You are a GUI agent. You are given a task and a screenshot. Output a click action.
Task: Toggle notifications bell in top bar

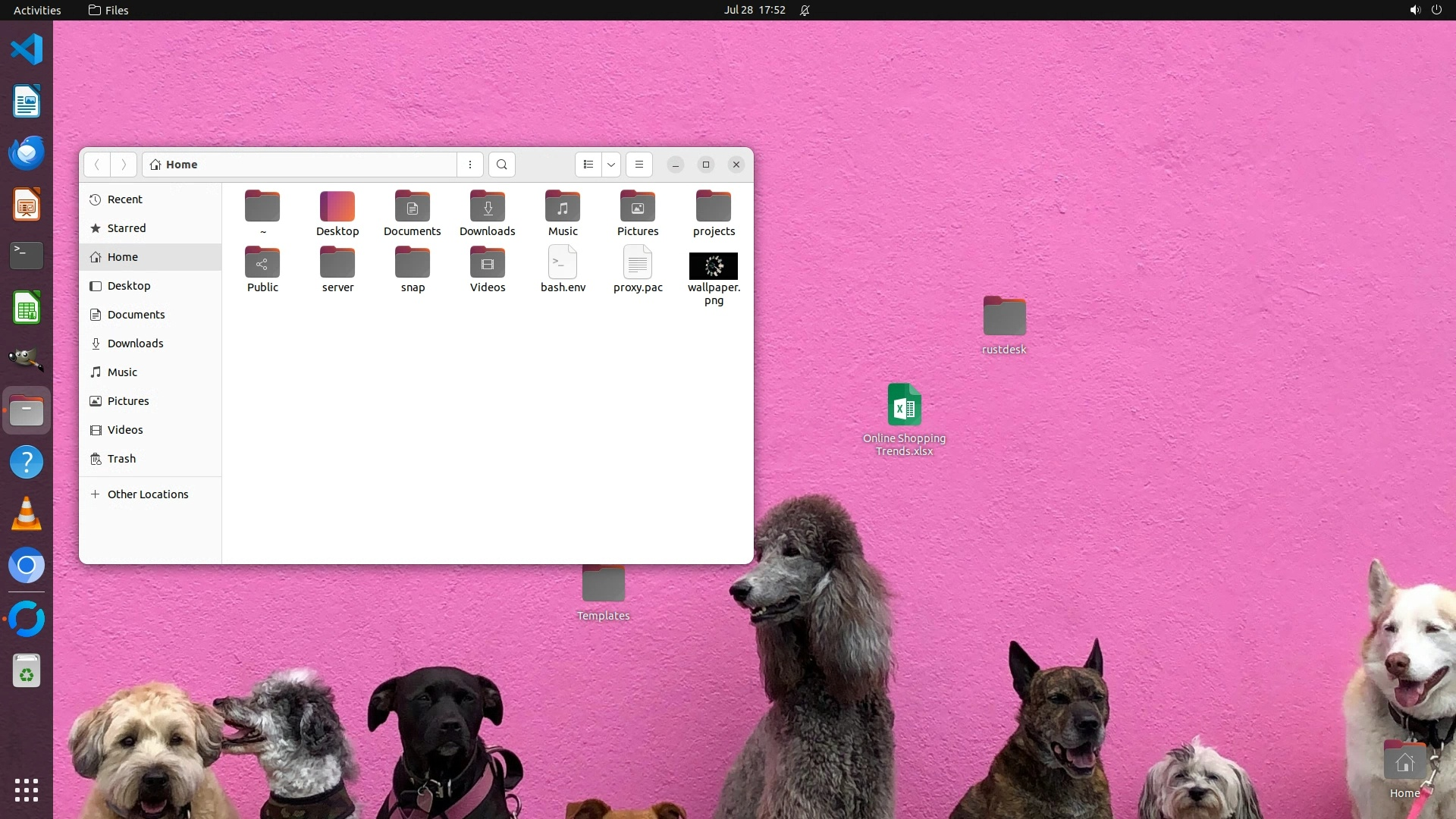(x=805, y=10)
